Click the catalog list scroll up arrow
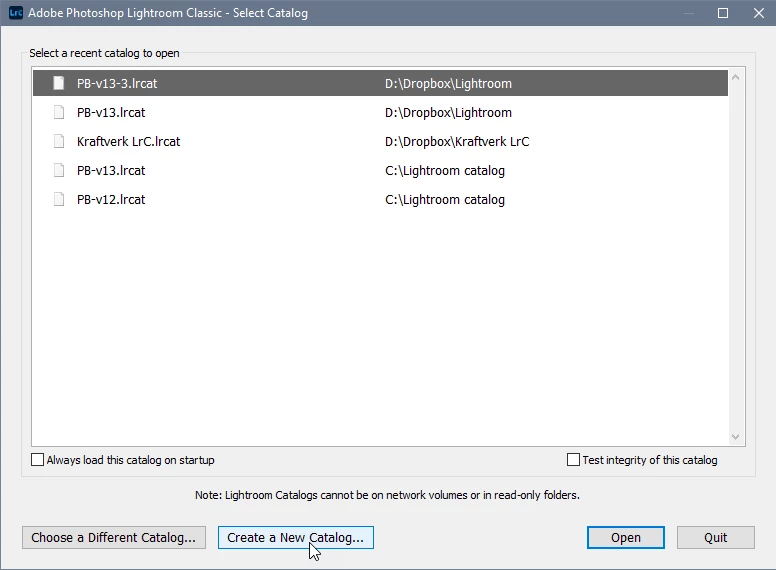The height and width of the screenshot is (570, 776). click(735, 77)
